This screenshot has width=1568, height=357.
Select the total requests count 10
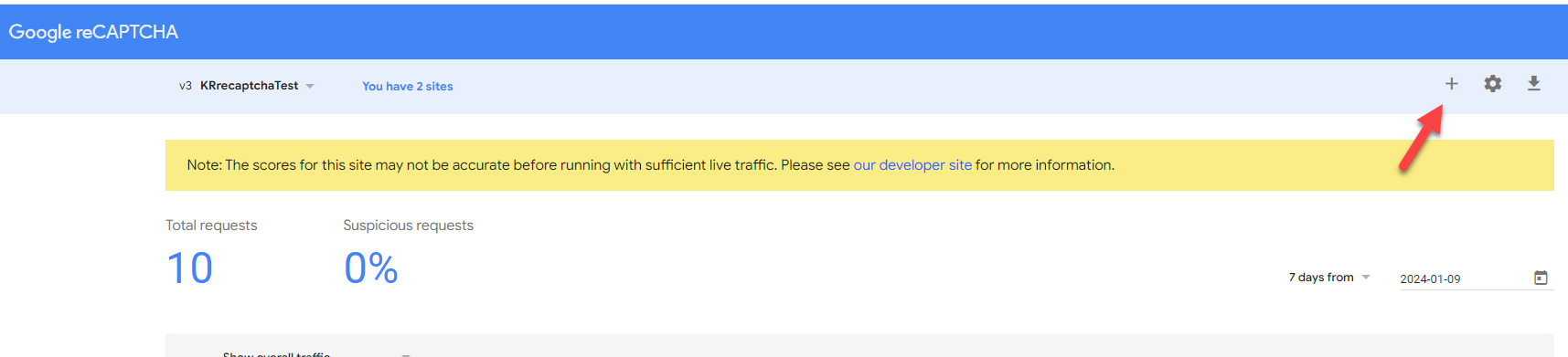click(190, 268)
